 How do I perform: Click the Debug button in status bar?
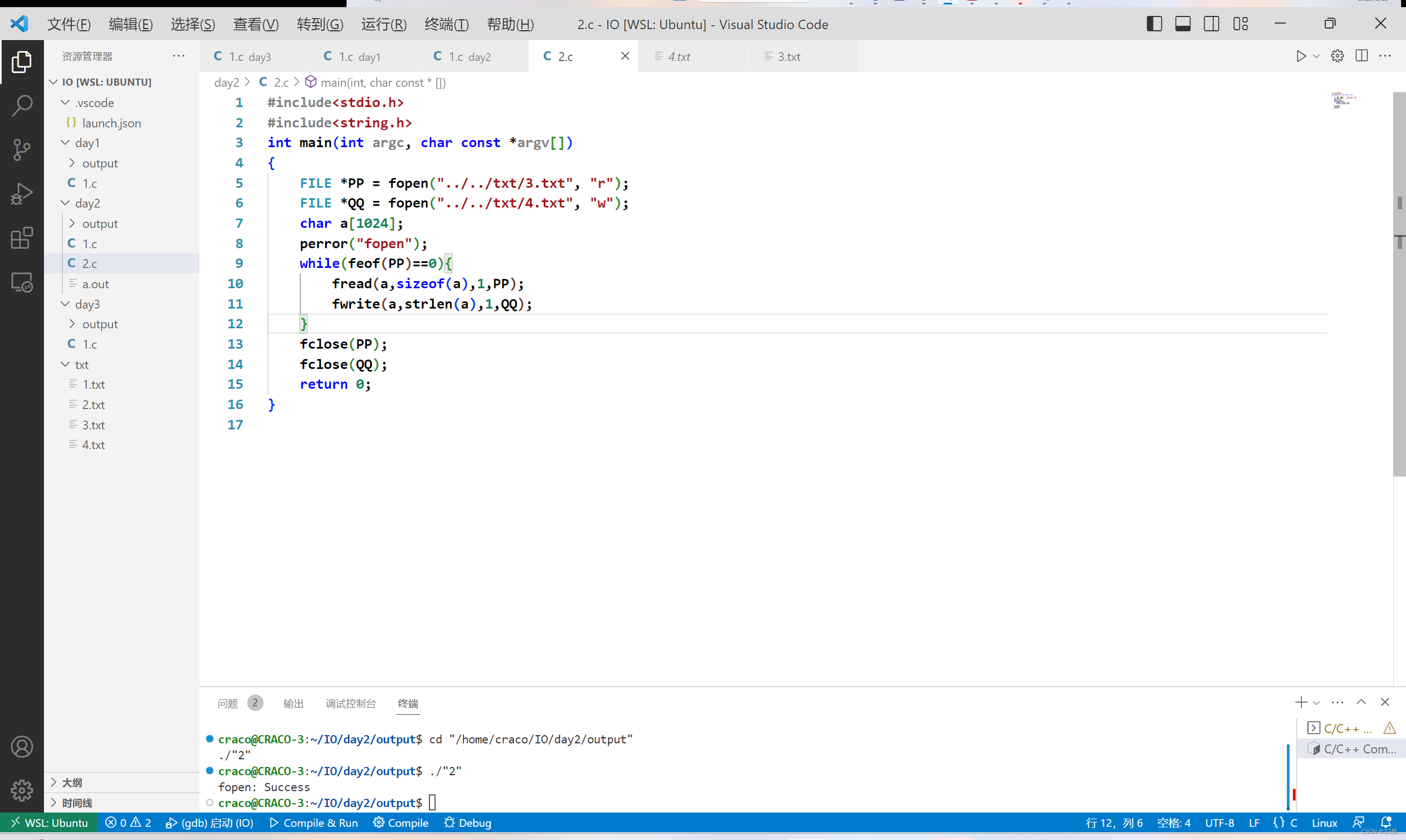pyautogui.click(x=468, y=822)
